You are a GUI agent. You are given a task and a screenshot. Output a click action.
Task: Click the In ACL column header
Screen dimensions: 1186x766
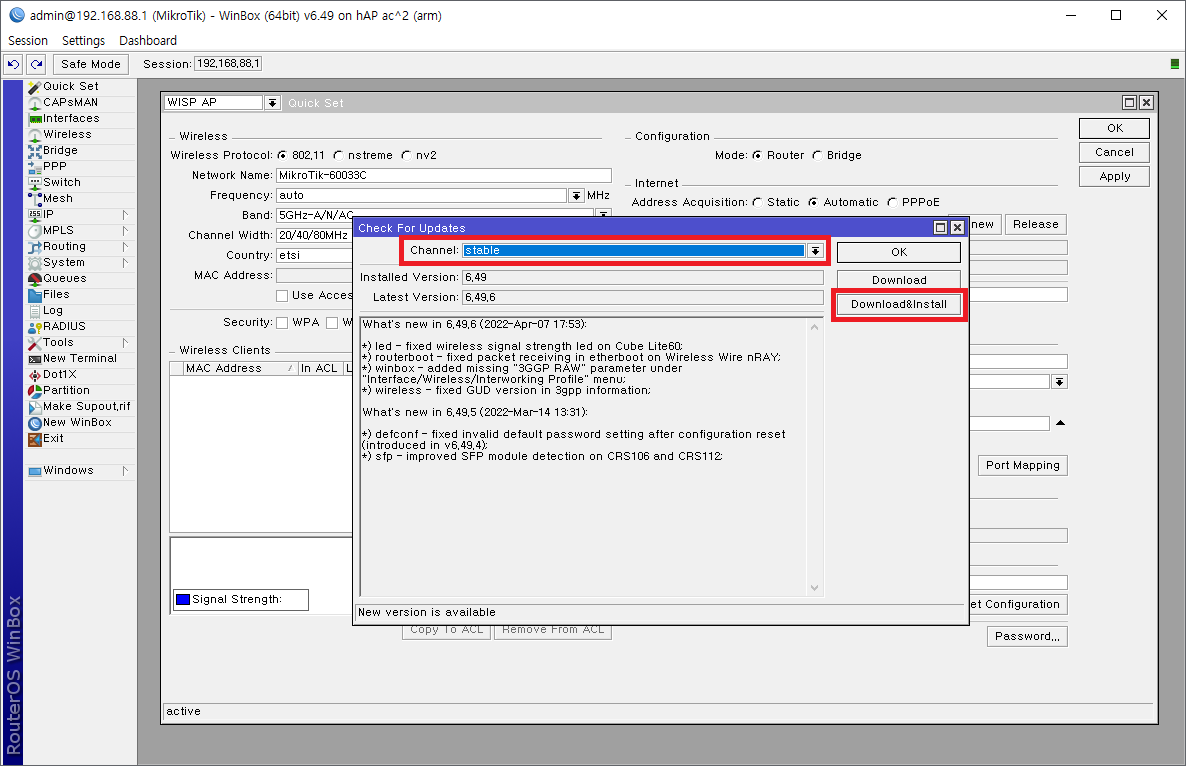(320, 368)
